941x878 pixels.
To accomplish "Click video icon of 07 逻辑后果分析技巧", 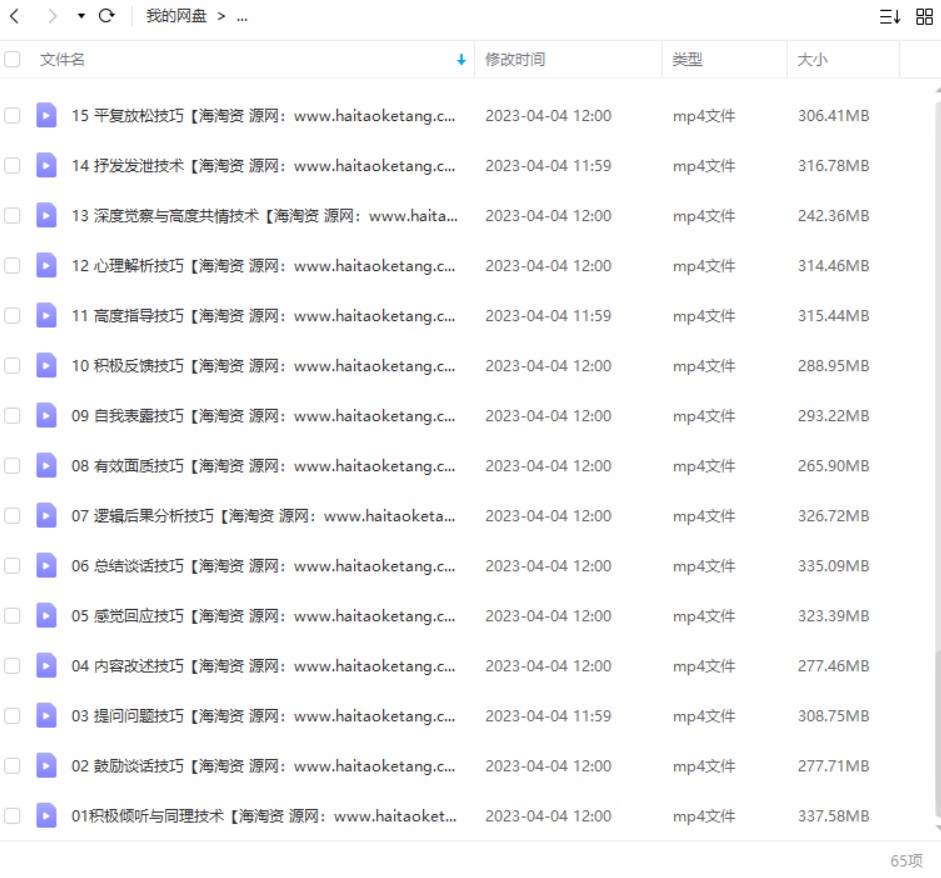I will (x=46, y=516).
